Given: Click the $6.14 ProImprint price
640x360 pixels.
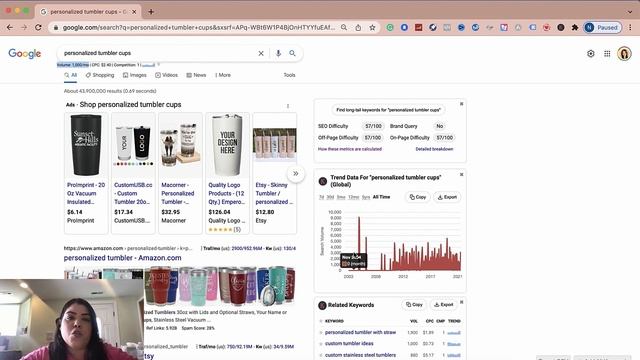Looking at the screenshot, I should pyautogui.click(x=75, y=212).
